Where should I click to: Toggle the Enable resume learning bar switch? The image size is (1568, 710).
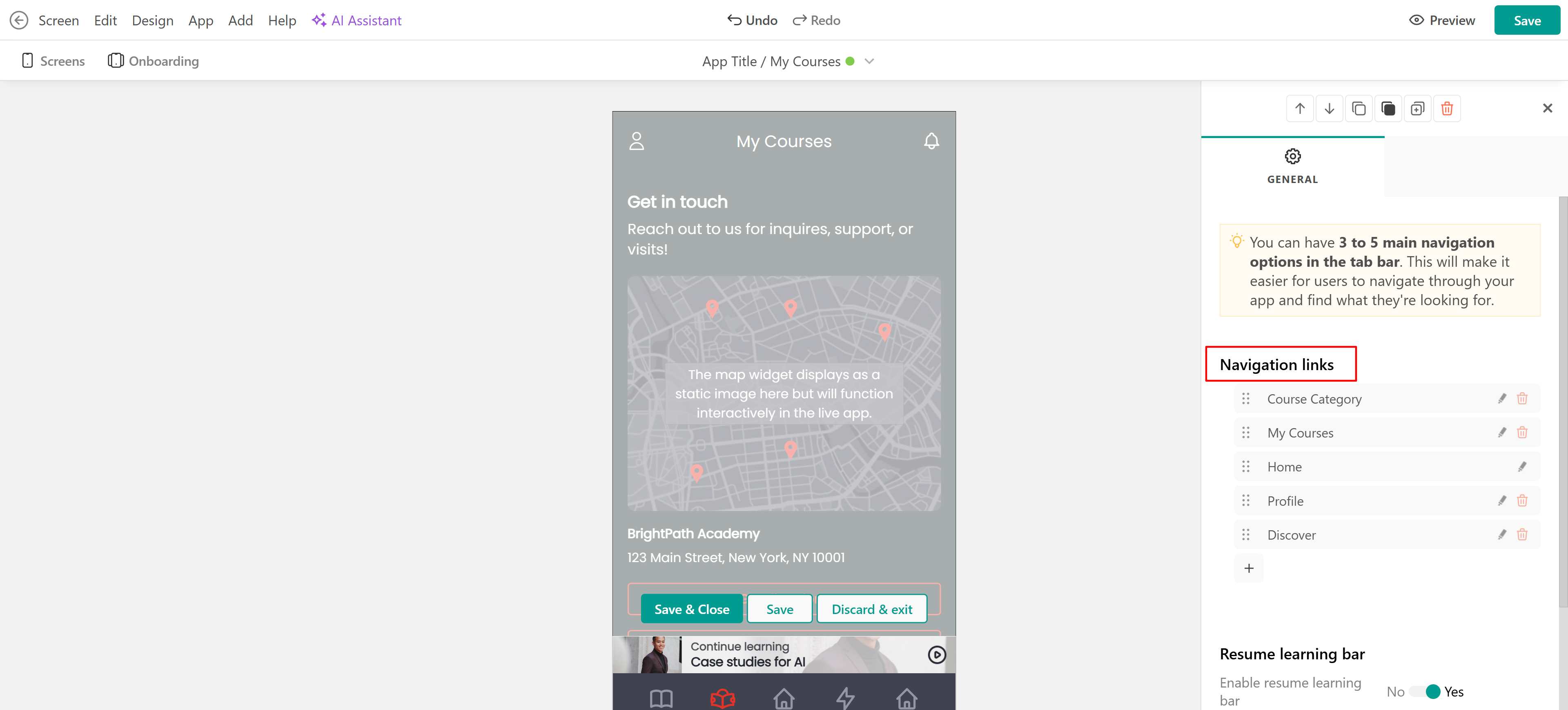[1425, 692]
